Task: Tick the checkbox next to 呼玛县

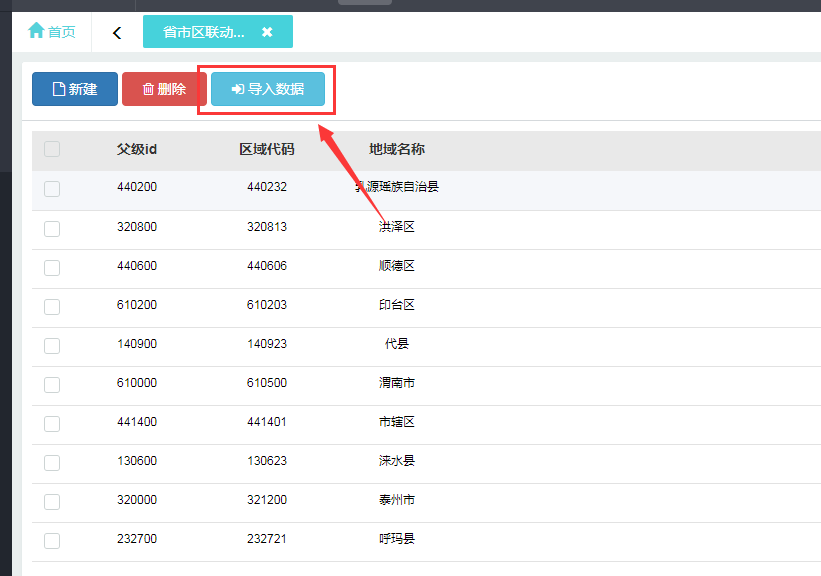Action: [52, 541]
